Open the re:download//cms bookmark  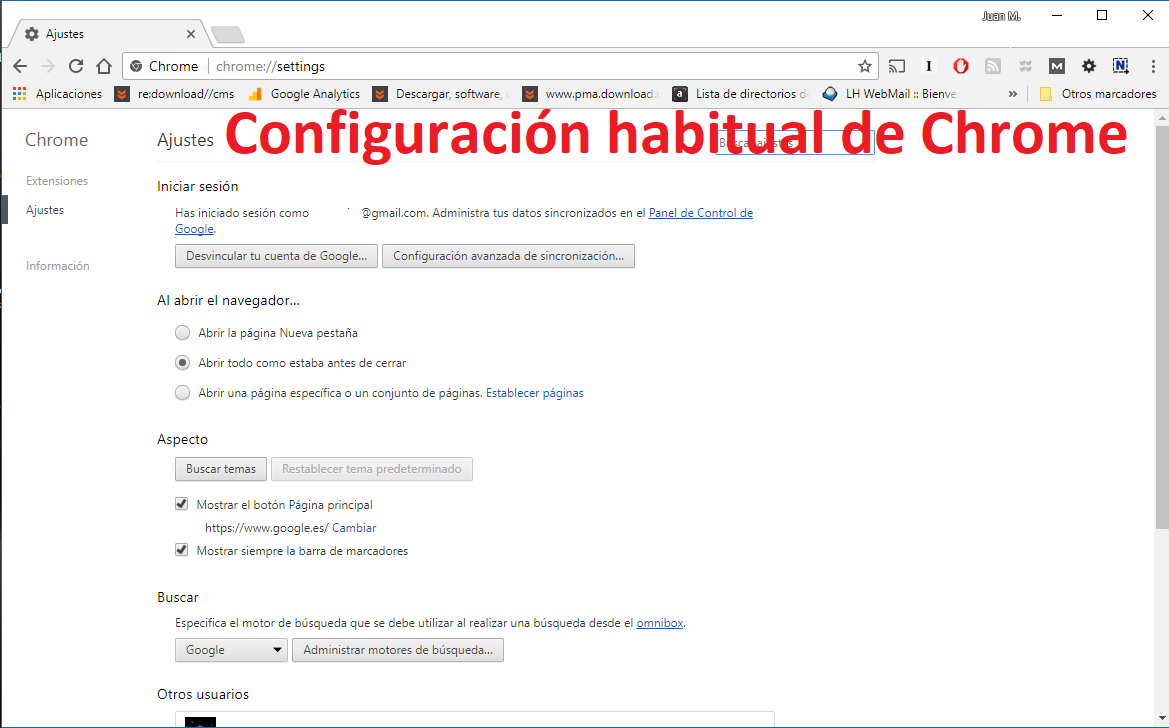174,94
